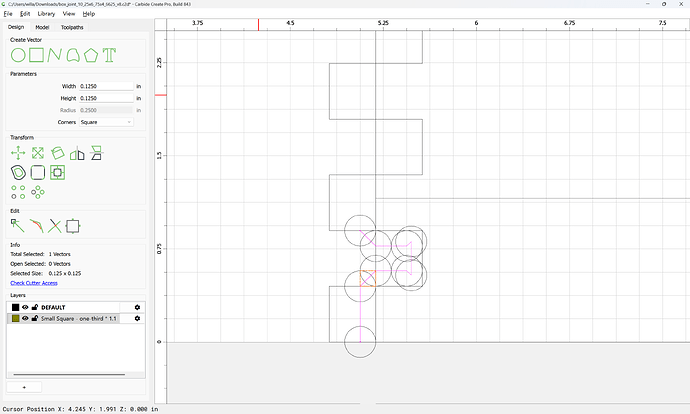690x414 pixels.
Task: Toggle lock on the DEFAULT layer
Action: (x=35, y=307)
